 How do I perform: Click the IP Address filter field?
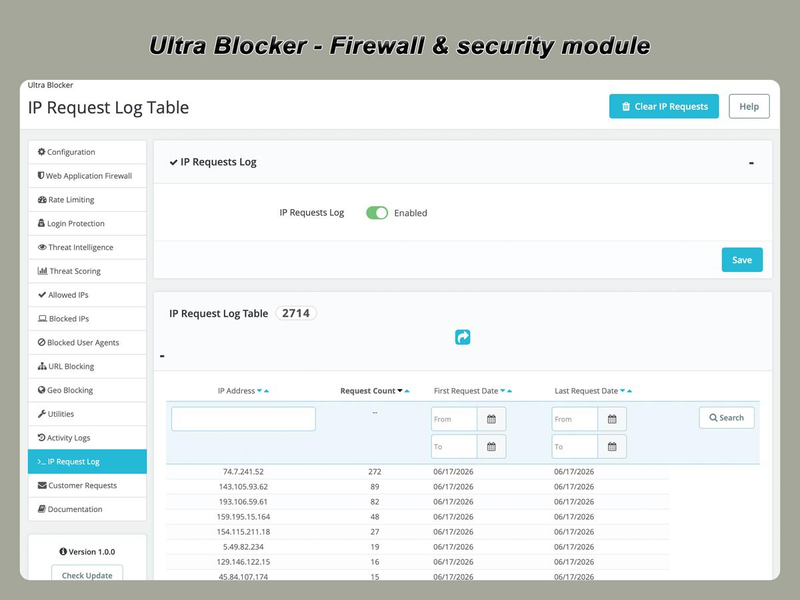point(243,419)
